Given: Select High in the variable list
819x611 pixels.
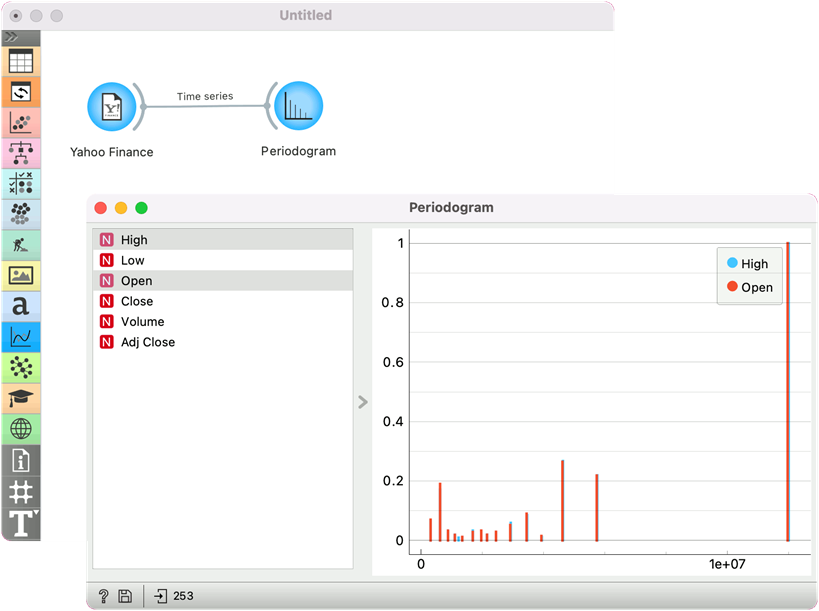Looking at the screenshot, I should coord(223,240).
